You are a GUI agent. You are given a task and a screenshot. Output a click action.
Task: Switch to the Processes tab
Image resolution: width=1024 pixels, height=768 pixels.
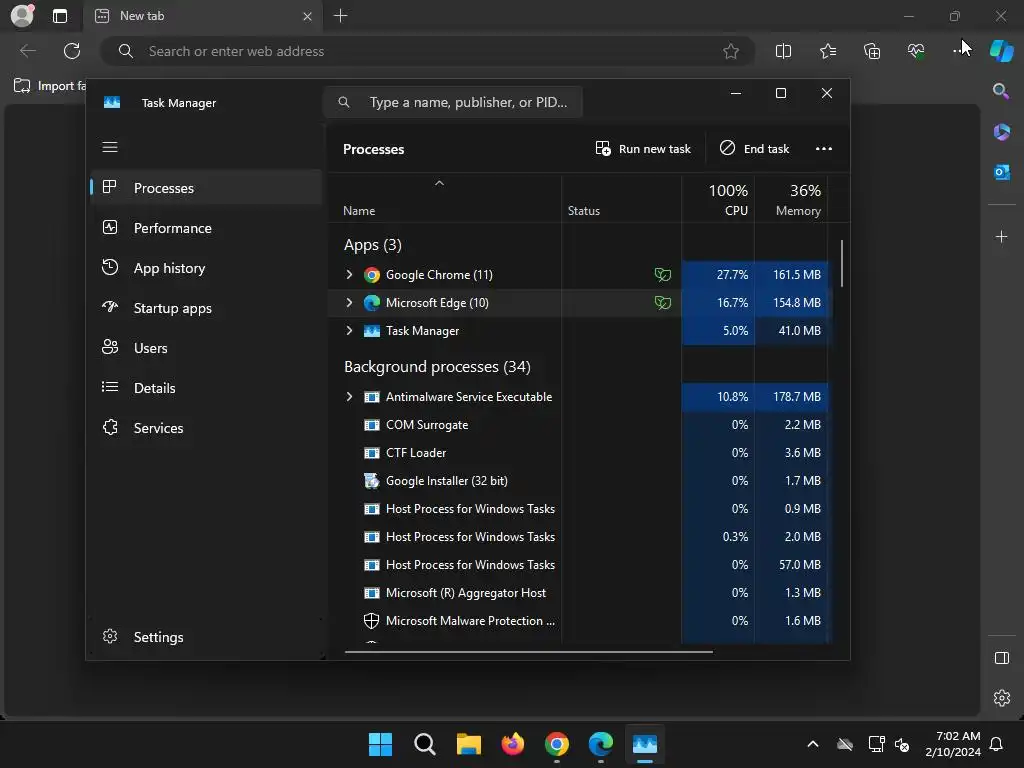206,188
